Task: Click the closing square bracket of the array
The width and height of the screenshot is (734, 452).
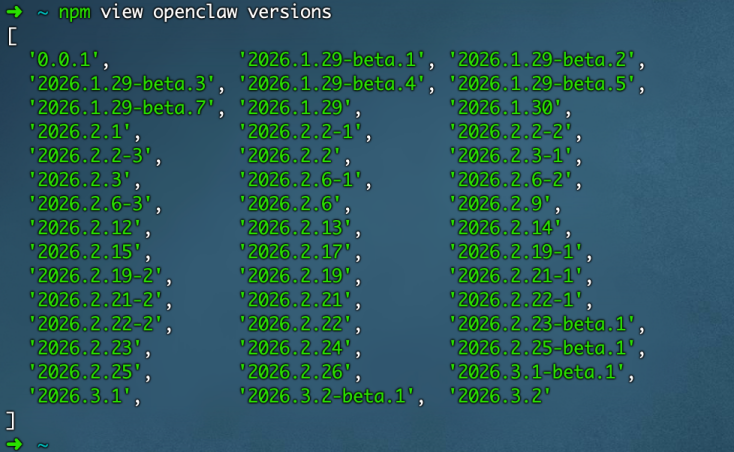Action: click(10, 420)
